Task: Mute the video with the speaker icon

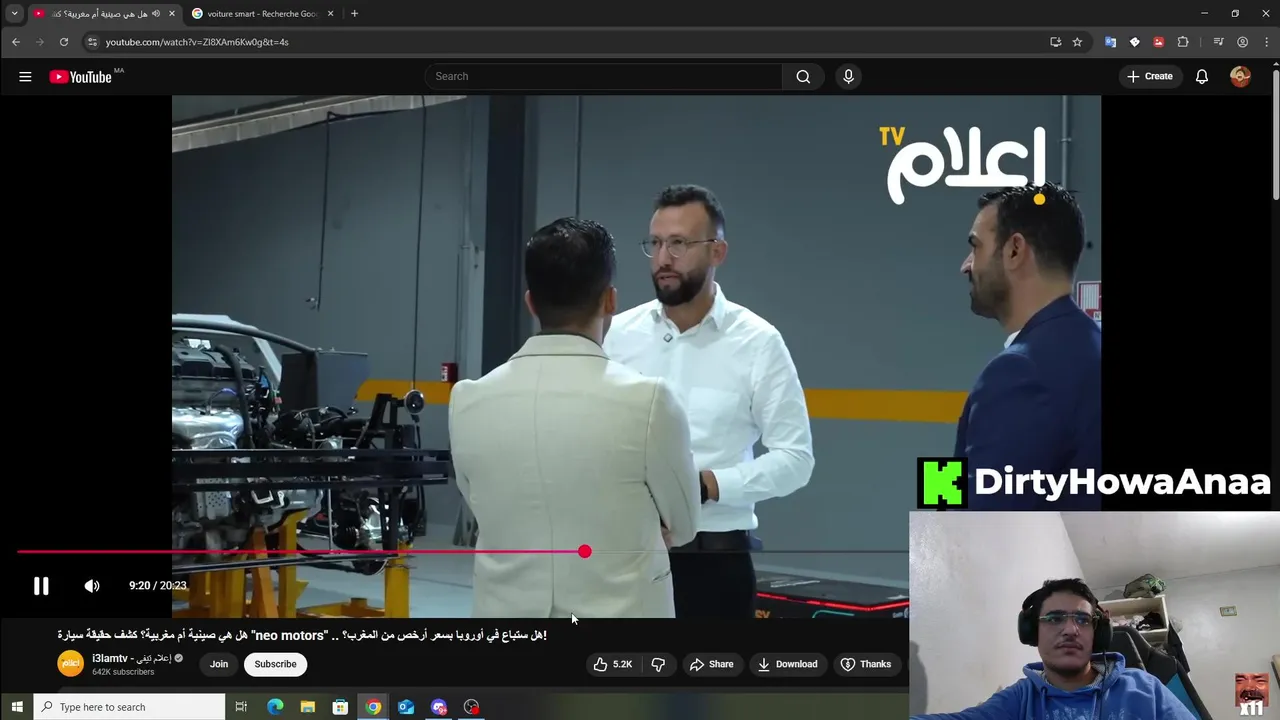Action: [92, 586]
